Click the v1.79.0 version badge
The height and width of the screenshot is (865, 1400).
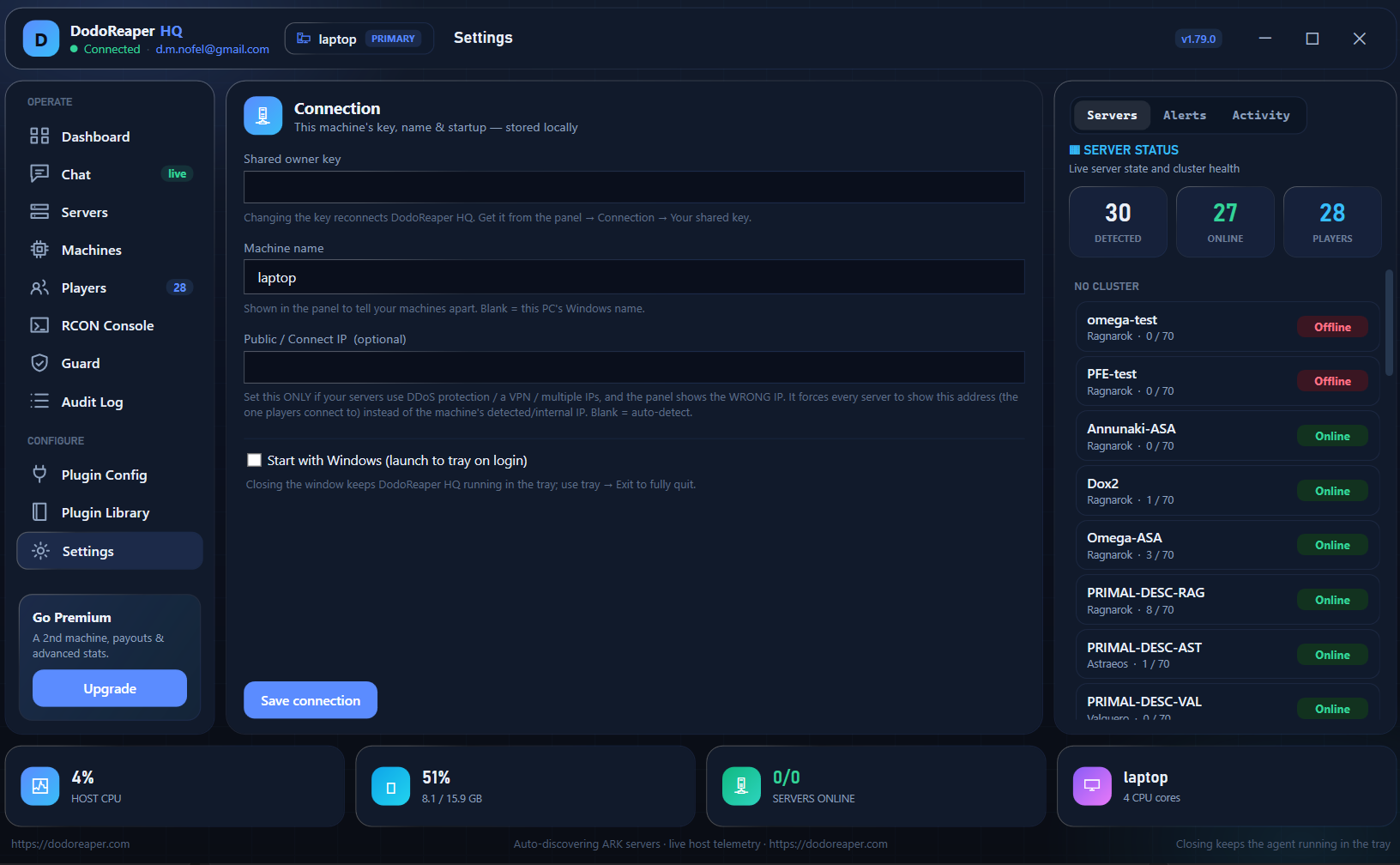tap(1198, 39)
